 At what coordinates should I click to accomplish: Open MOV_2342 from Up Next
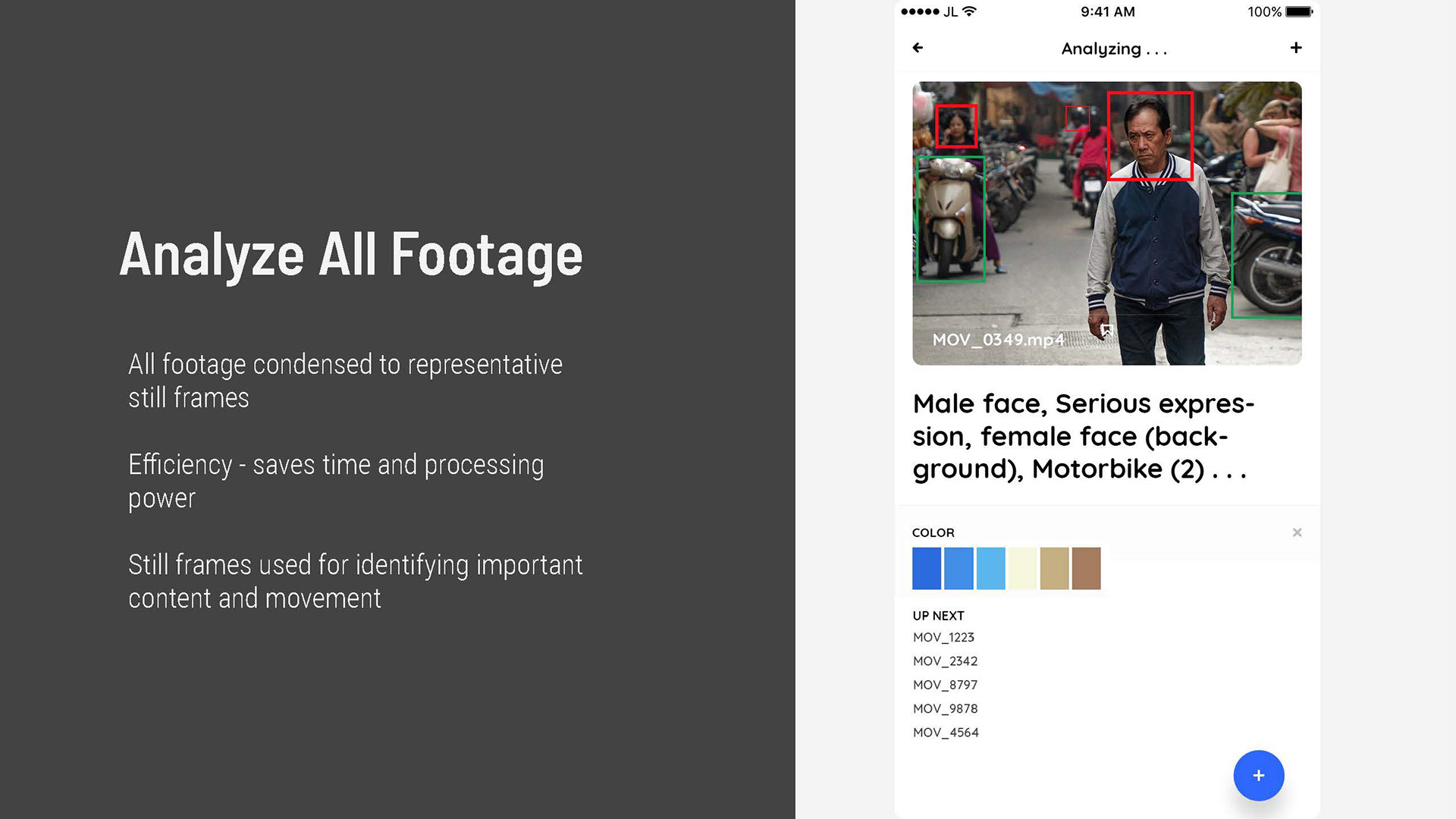coord(945,661)
